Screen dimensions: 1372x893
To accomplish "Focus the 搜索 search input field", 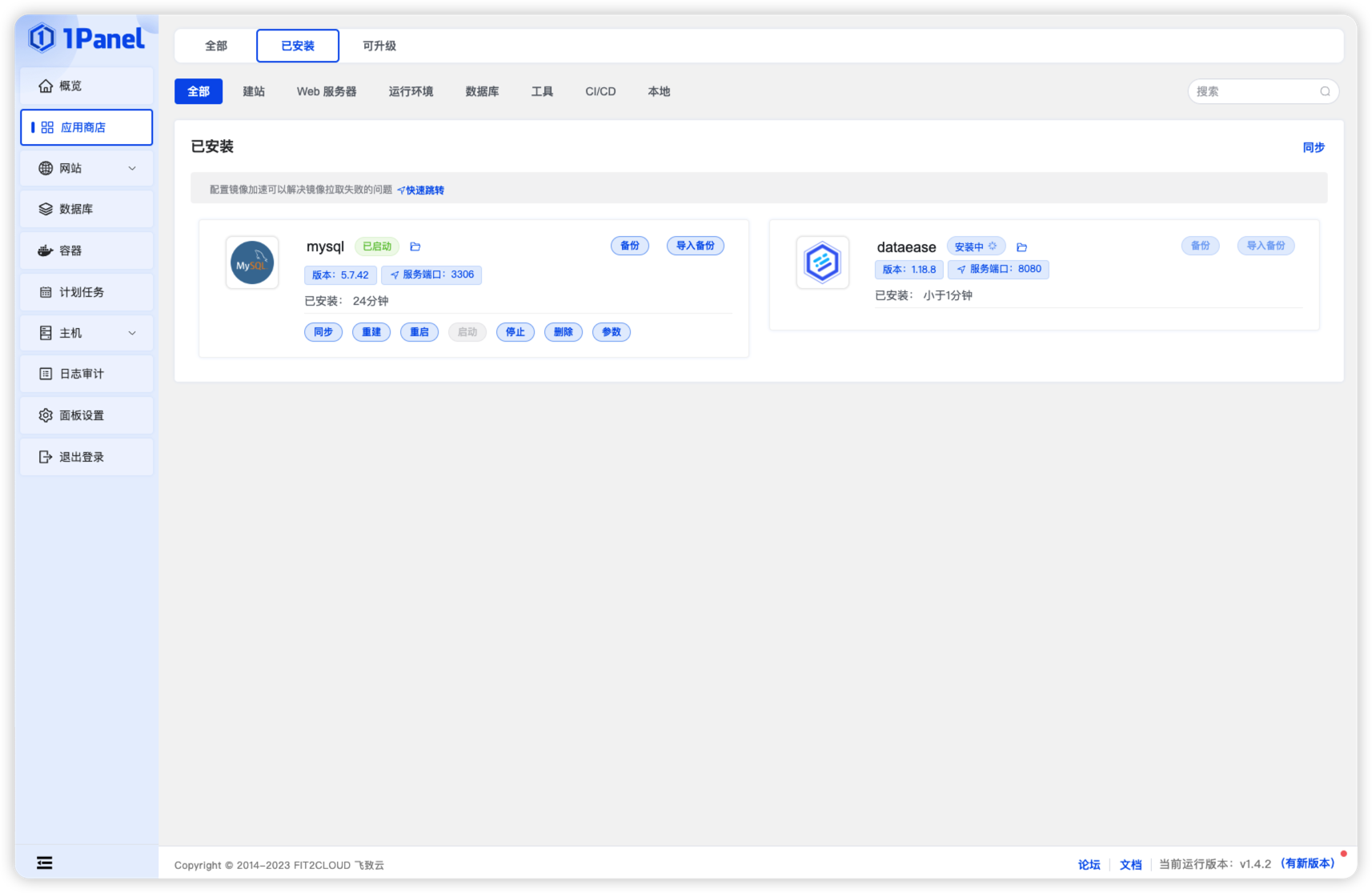I will tap(1253, 91).
